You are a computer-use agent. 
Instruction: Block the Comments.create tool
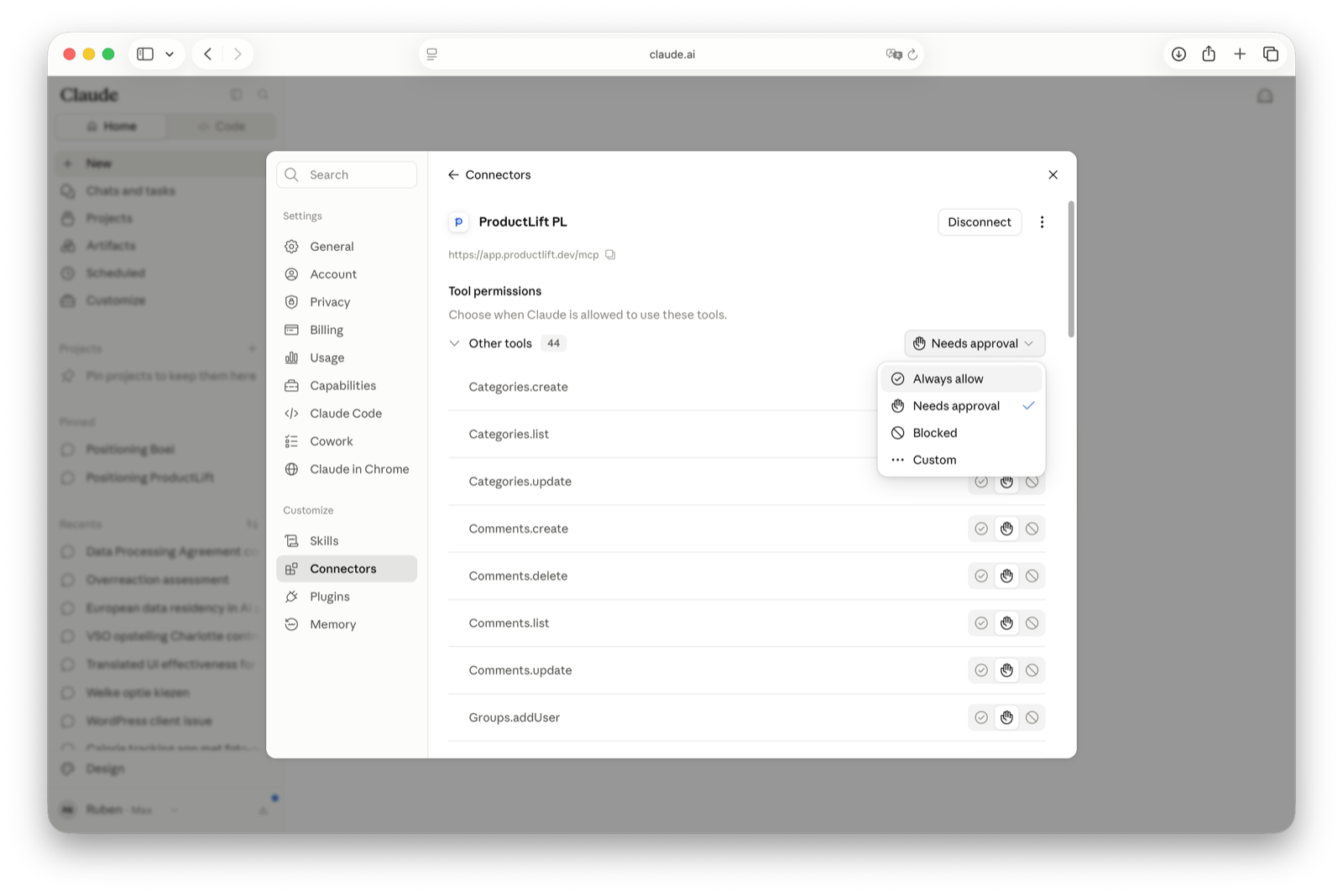(1032, 529)
